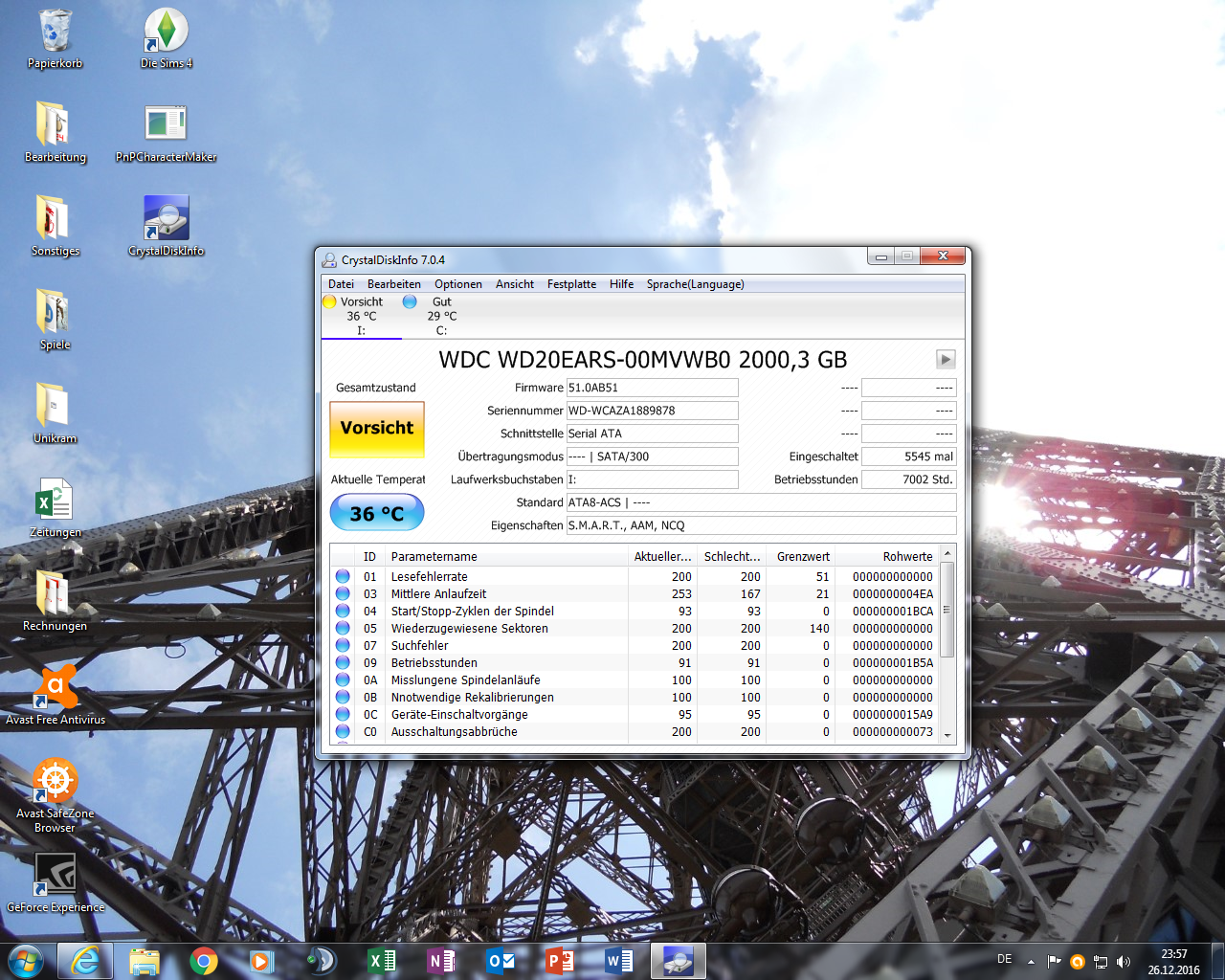Screen dimensions: 1225x980
Task: Select the Vorsicht drive I: tab
Action: click(x=361, y=316)
